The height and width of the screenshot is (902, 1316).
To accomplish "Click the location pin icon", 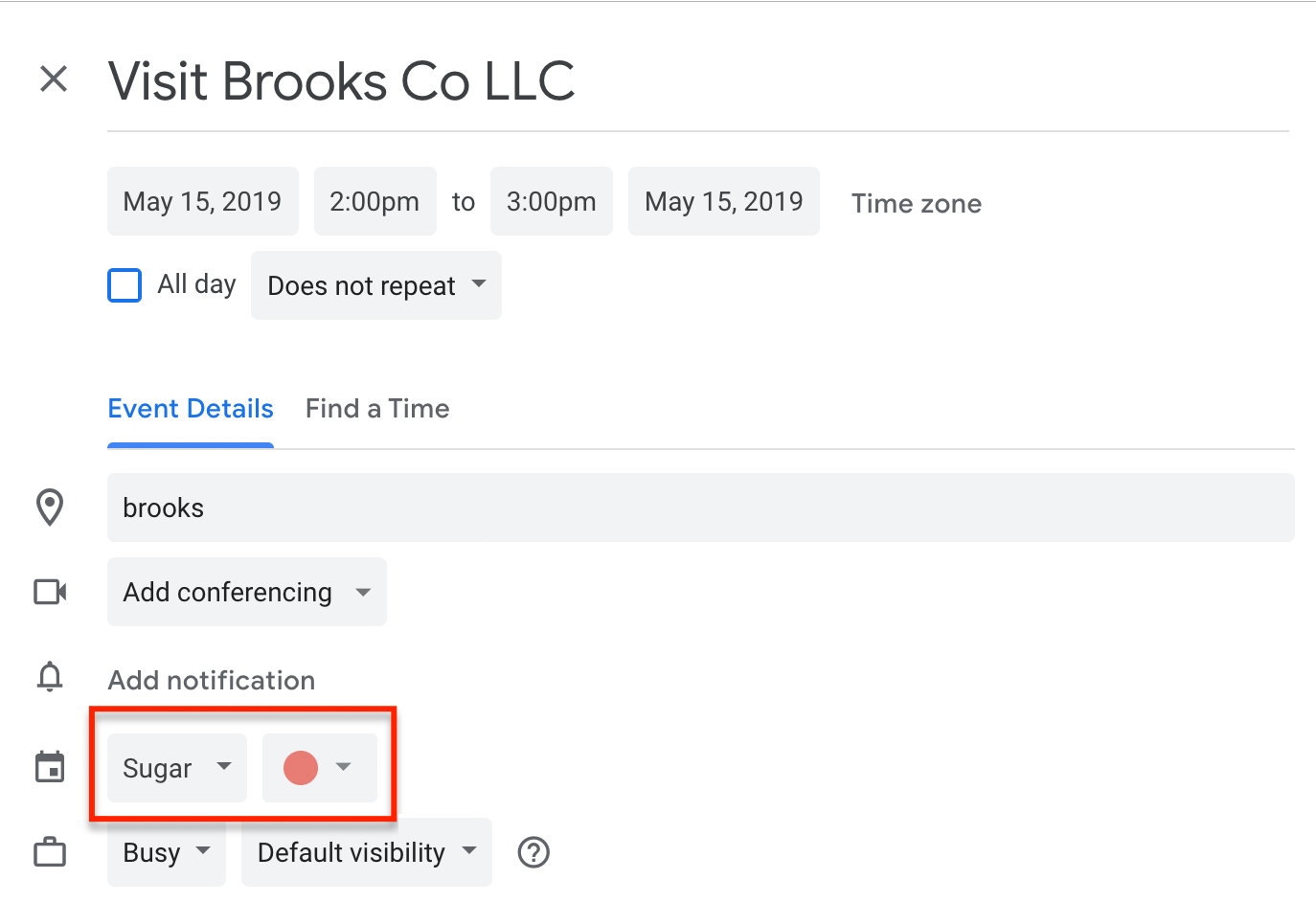I will click(50, 507).
